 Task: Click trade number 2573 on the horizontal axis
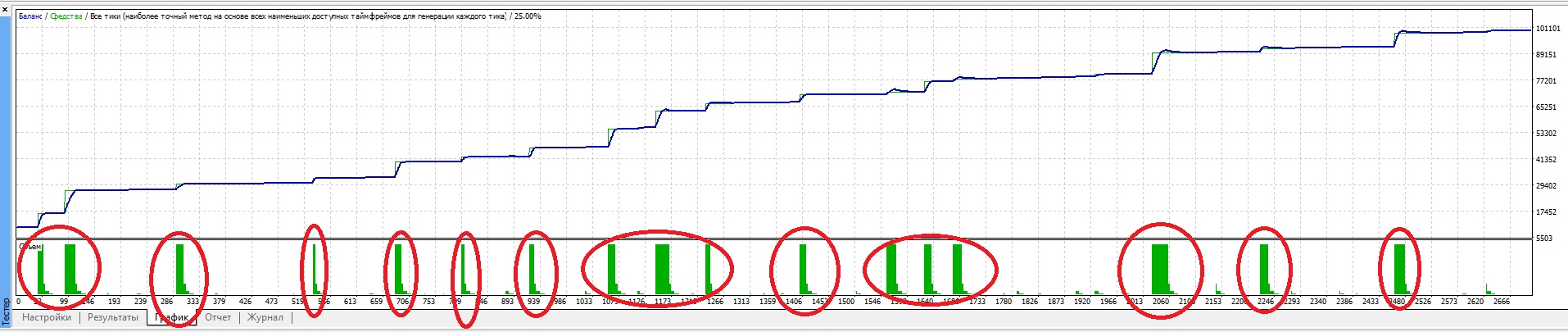point(1449,302)
